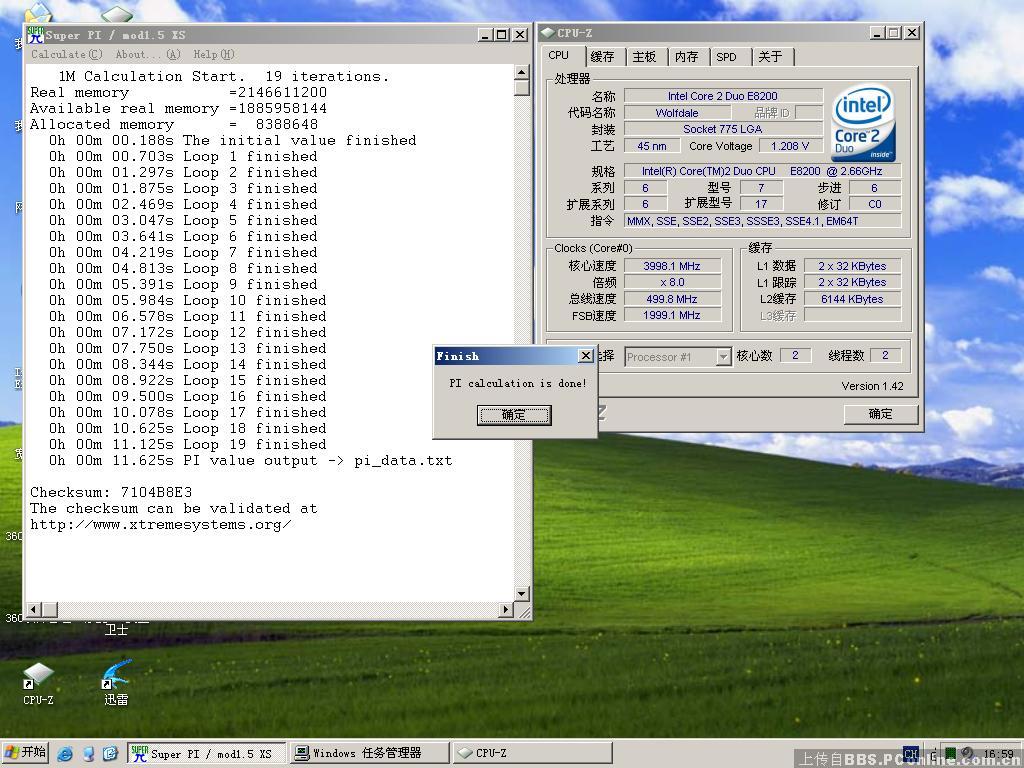Viewport: 1024px width, 768px height.
Task: Click Super PI horizontal scrollbar left arrow
Action: (34, 609)
